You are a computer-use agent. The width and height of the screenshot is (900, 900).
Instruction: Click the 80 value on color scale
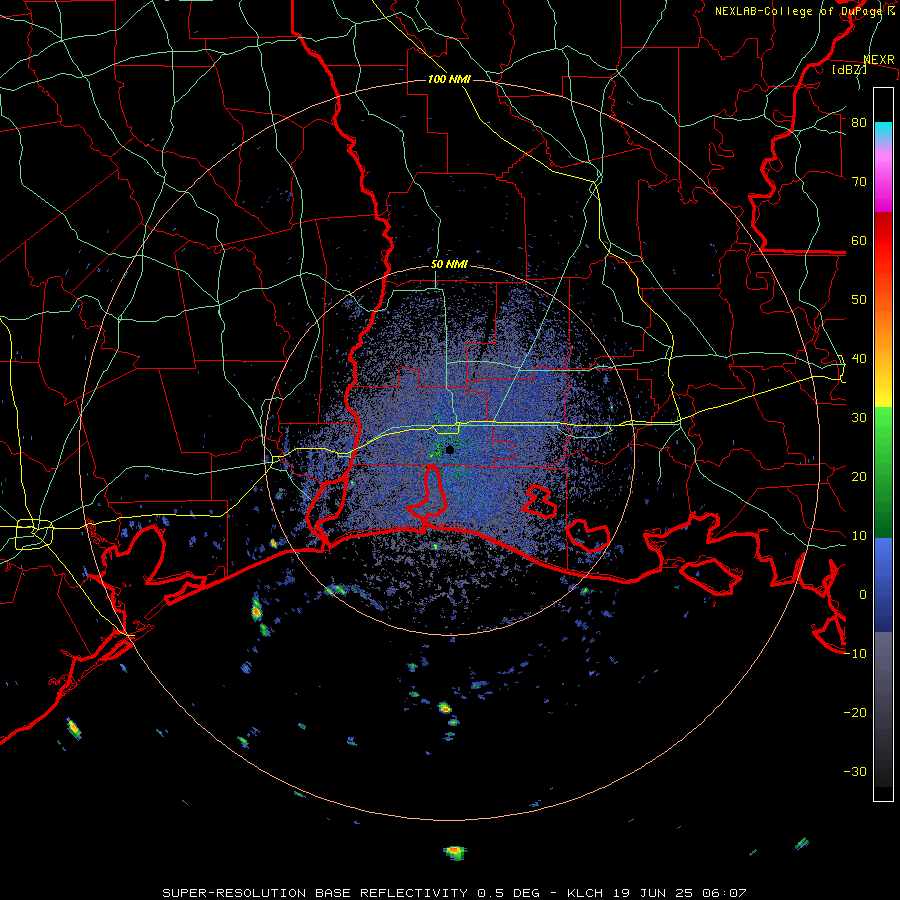(x=859, y=123)
